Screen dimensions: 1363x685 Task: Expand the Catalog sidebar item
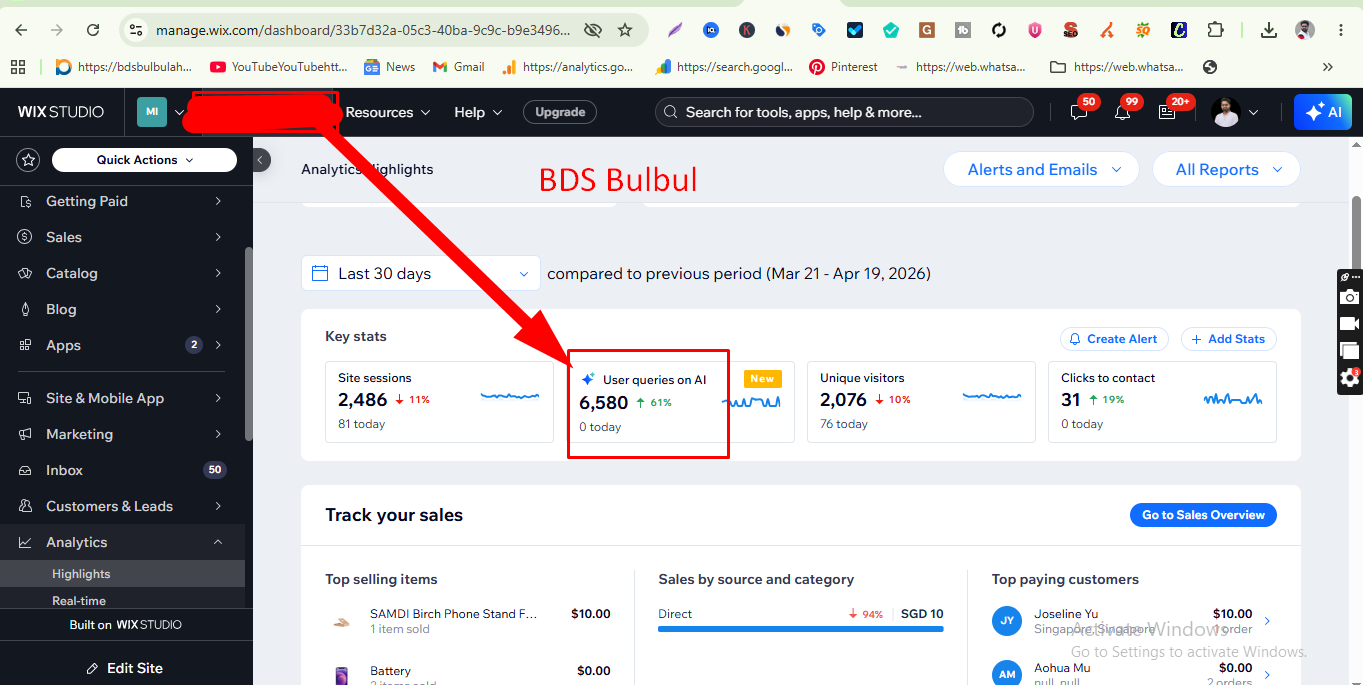coord(122,273)
